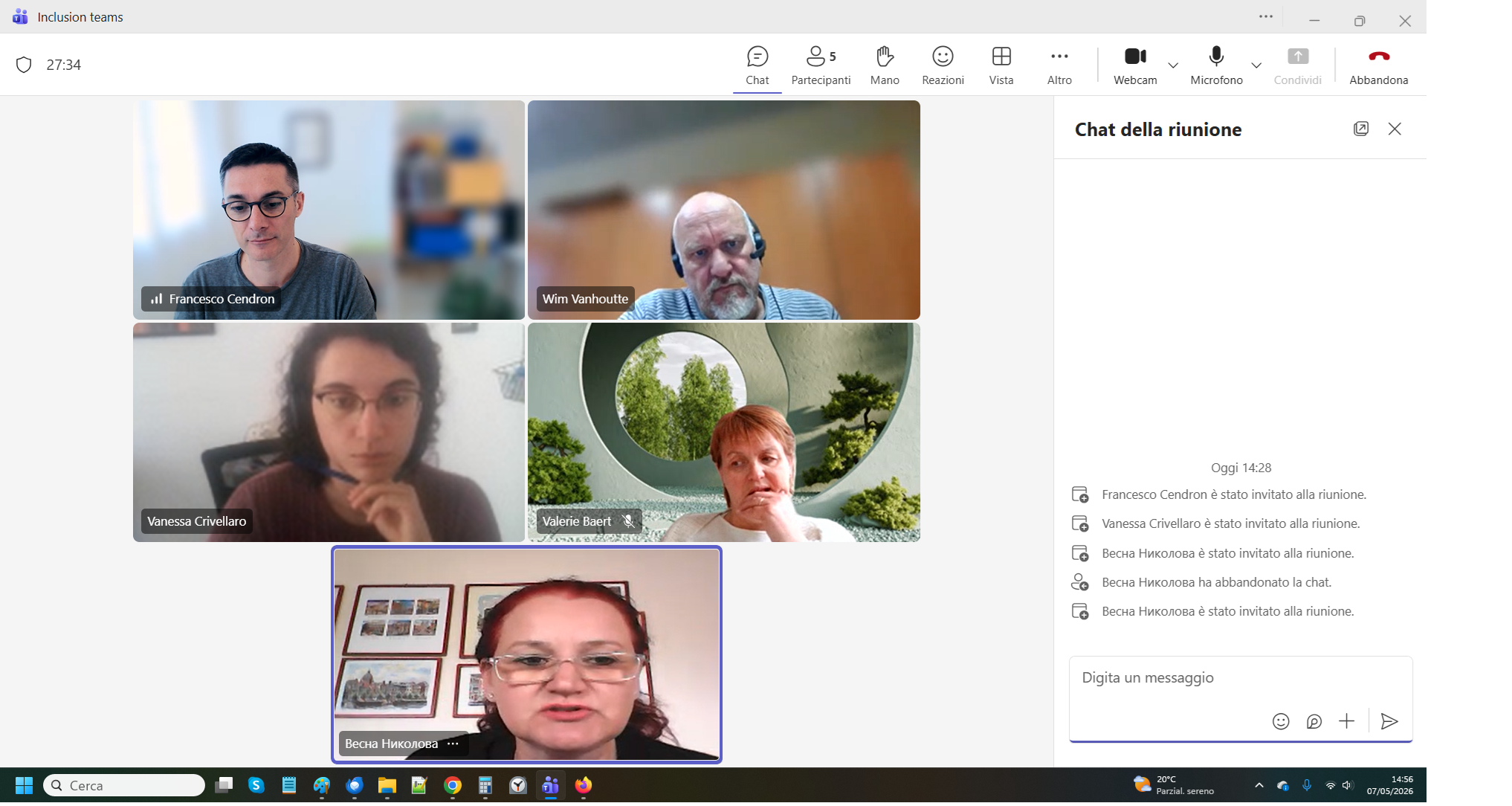1512x806 pixels.
Task: Show the Partecipanti list
Action: [x=821, y=65]
